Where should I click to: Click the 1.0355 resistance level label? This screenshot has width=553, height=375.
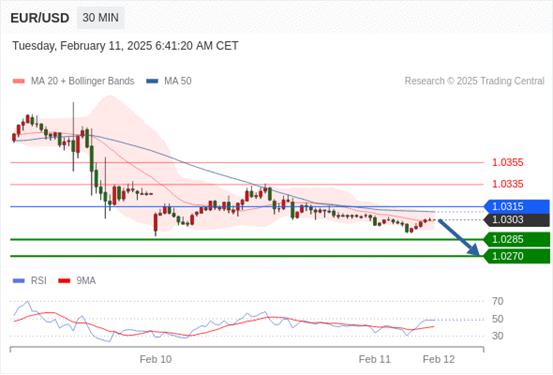point(508,163)
